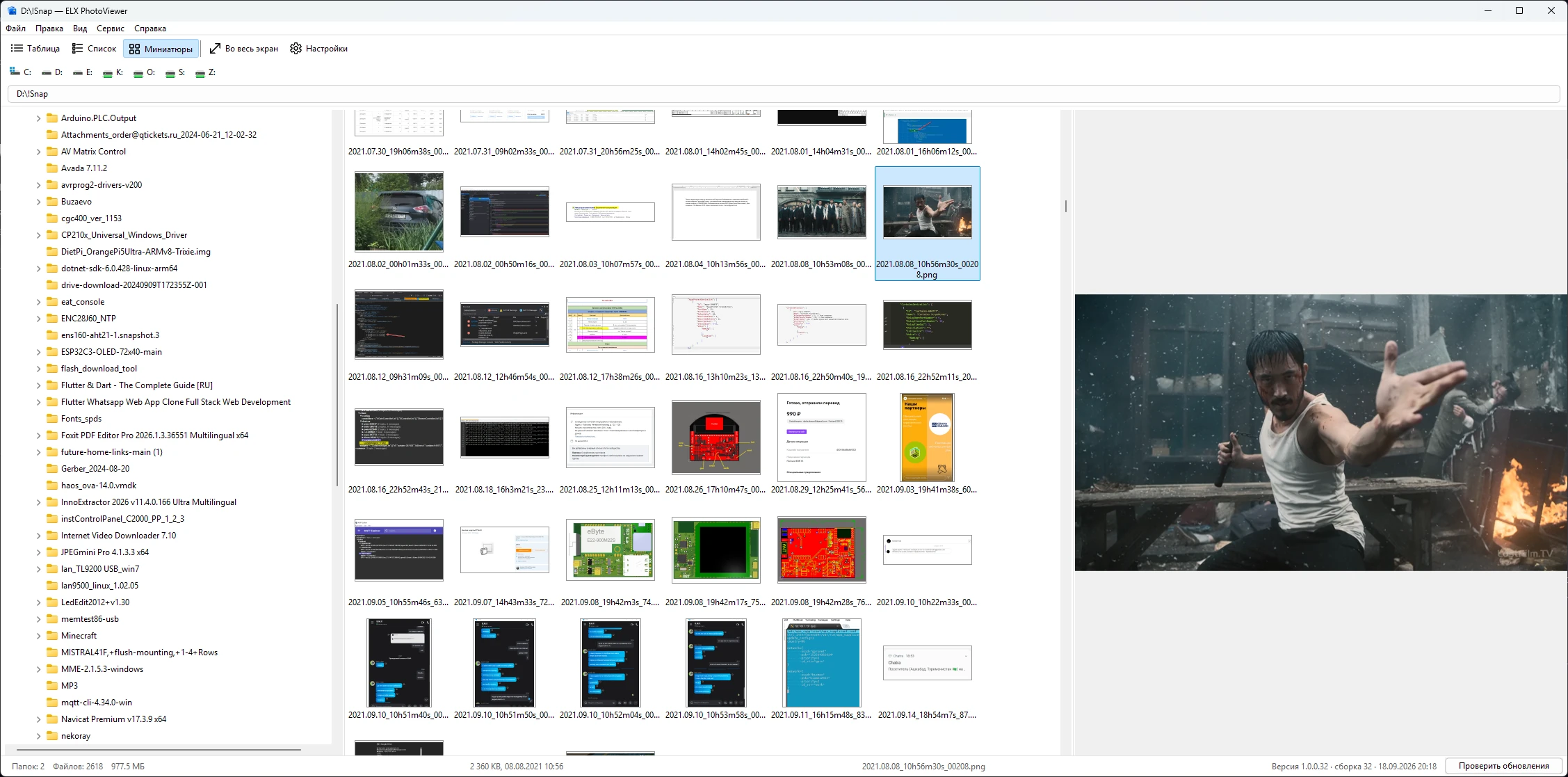Select thumbnail 2021.08.26_17h10m47s red PCB

(x=716, y=437)
